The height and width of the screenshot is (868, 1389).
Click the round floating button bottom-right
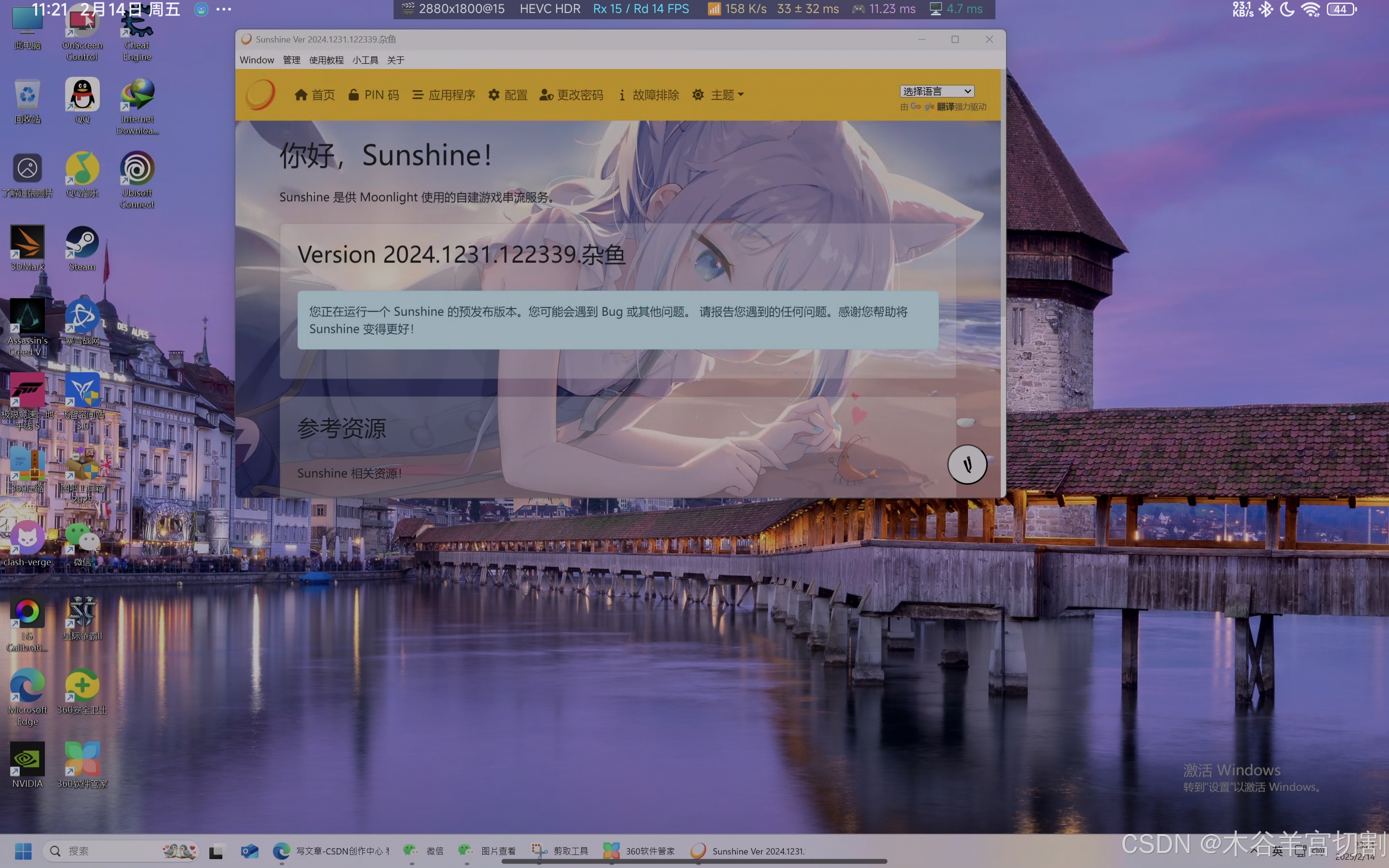click(x=967, y=464)
